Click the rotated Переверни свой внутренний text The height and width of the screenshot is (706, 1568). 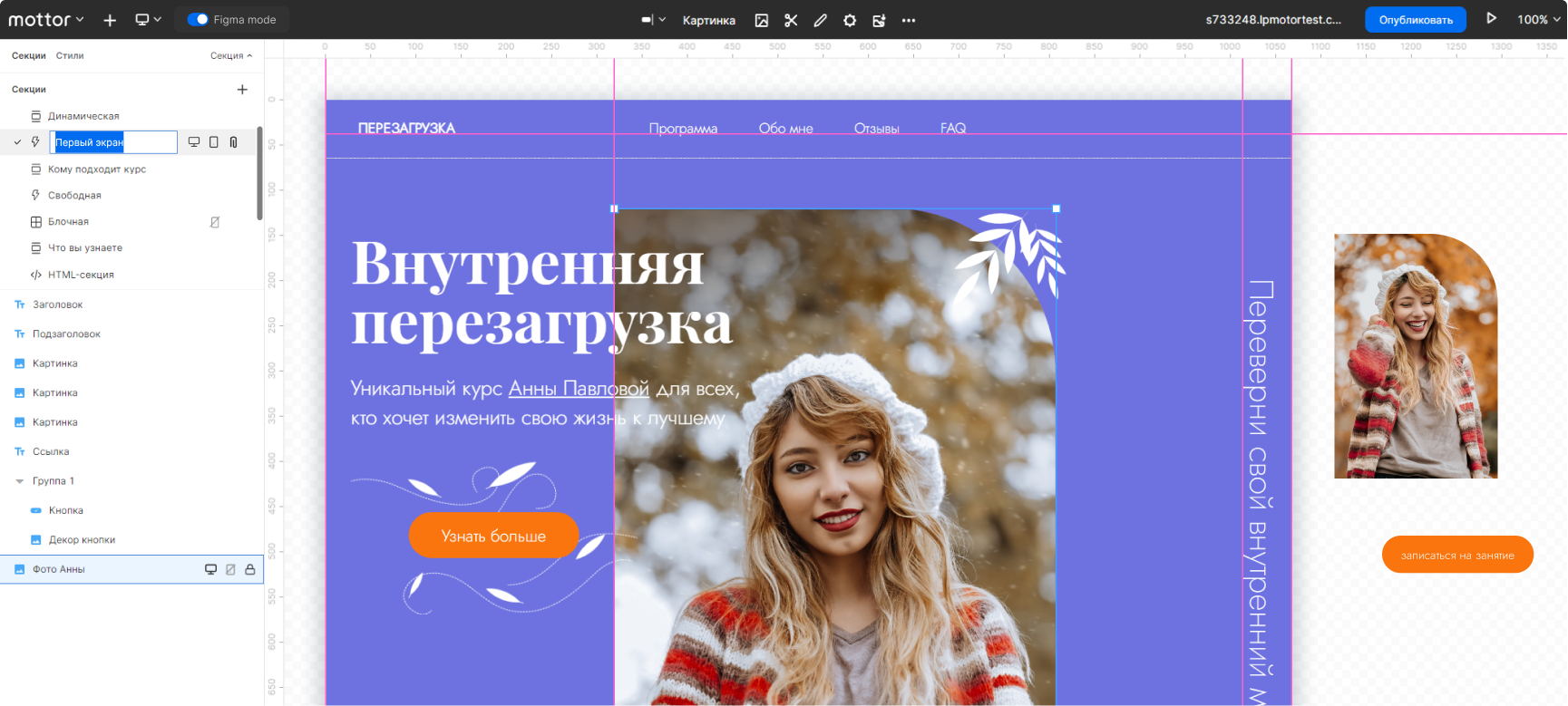click(1260, 492)
